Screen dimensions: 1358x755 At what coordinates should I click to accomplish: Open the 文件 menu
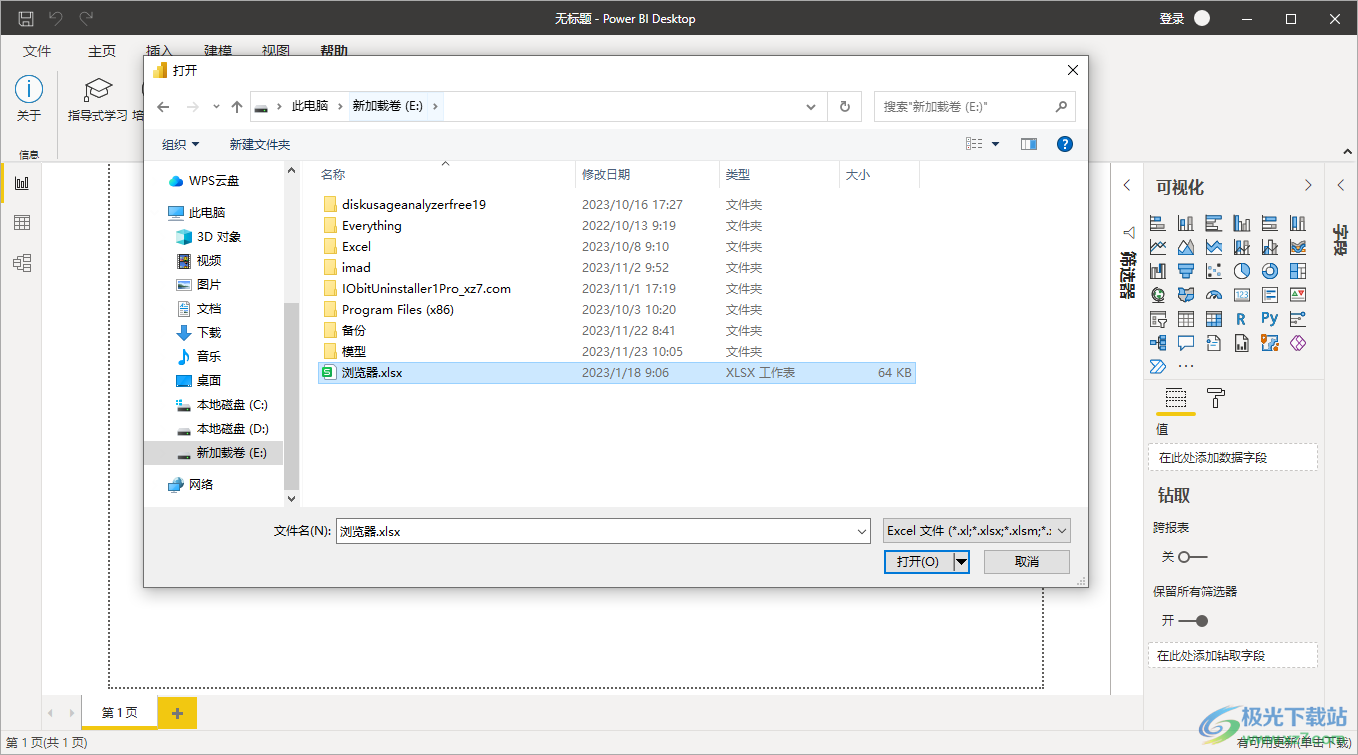[x=37, y=51]
